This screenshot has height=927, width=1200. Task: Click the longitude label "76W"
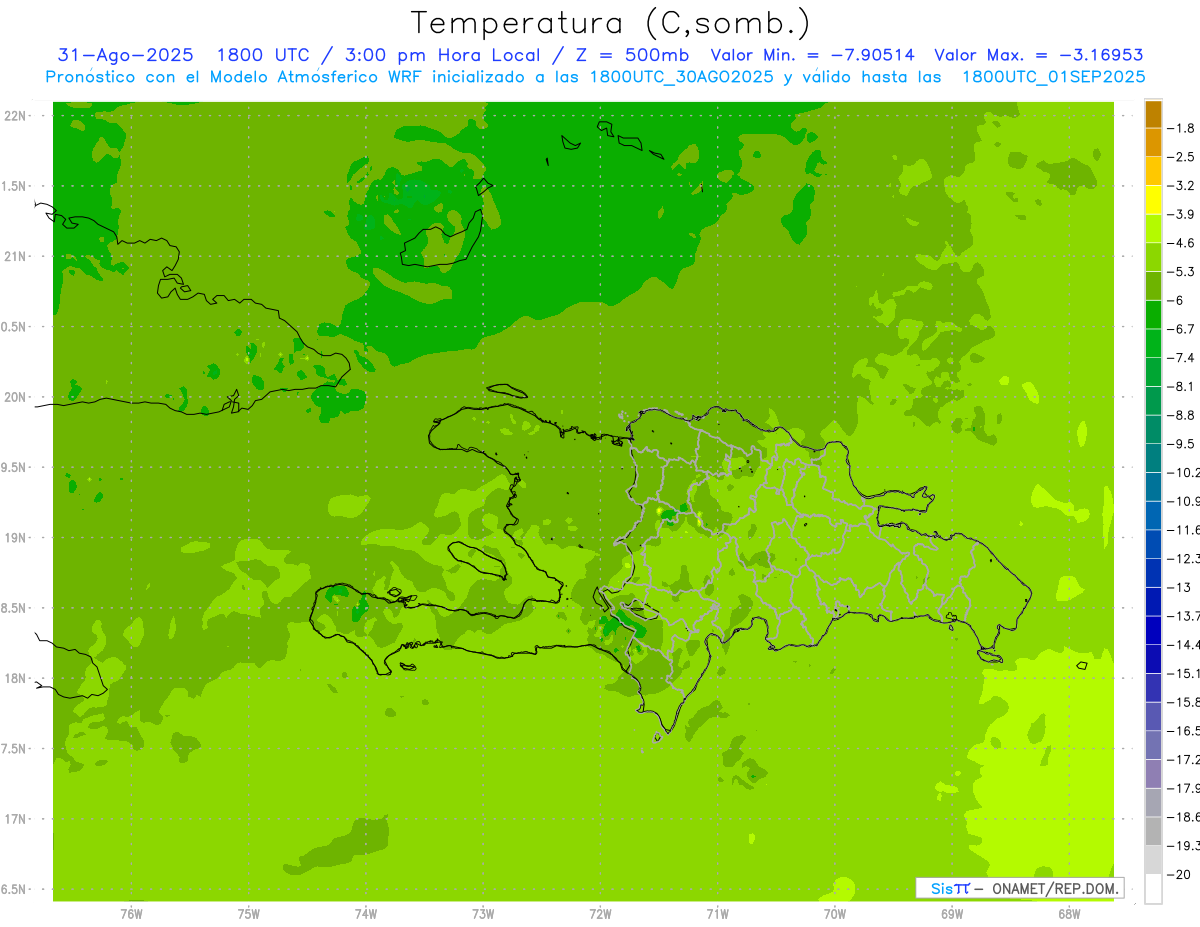[x=131, y=914]
